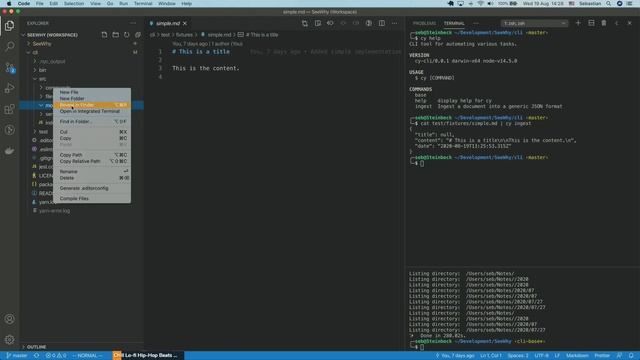Screen dimensions: 640x360
Task: Create a new terminal with plus icon
Action: coord(578,23)
